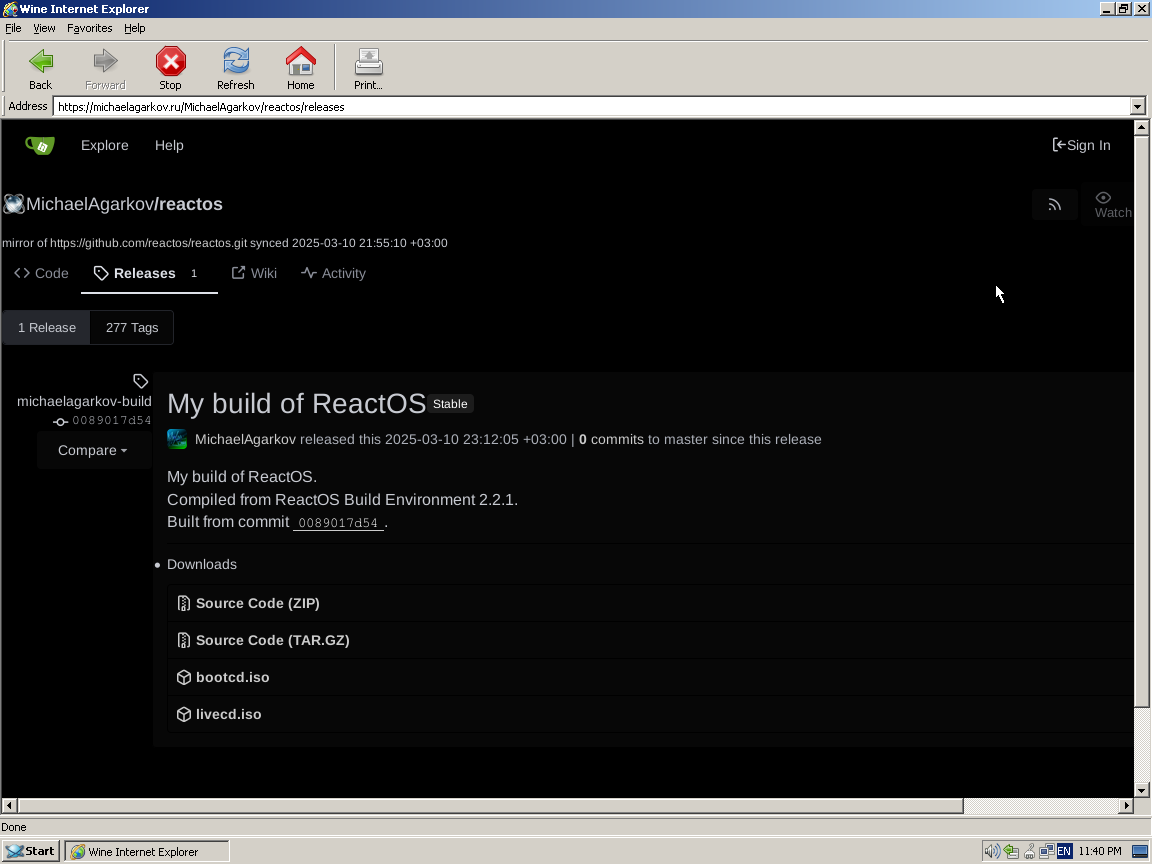The height and width of the screenshot is (864, 1152).
Task: Click inside the Address URL field
Action: (590, 107)
